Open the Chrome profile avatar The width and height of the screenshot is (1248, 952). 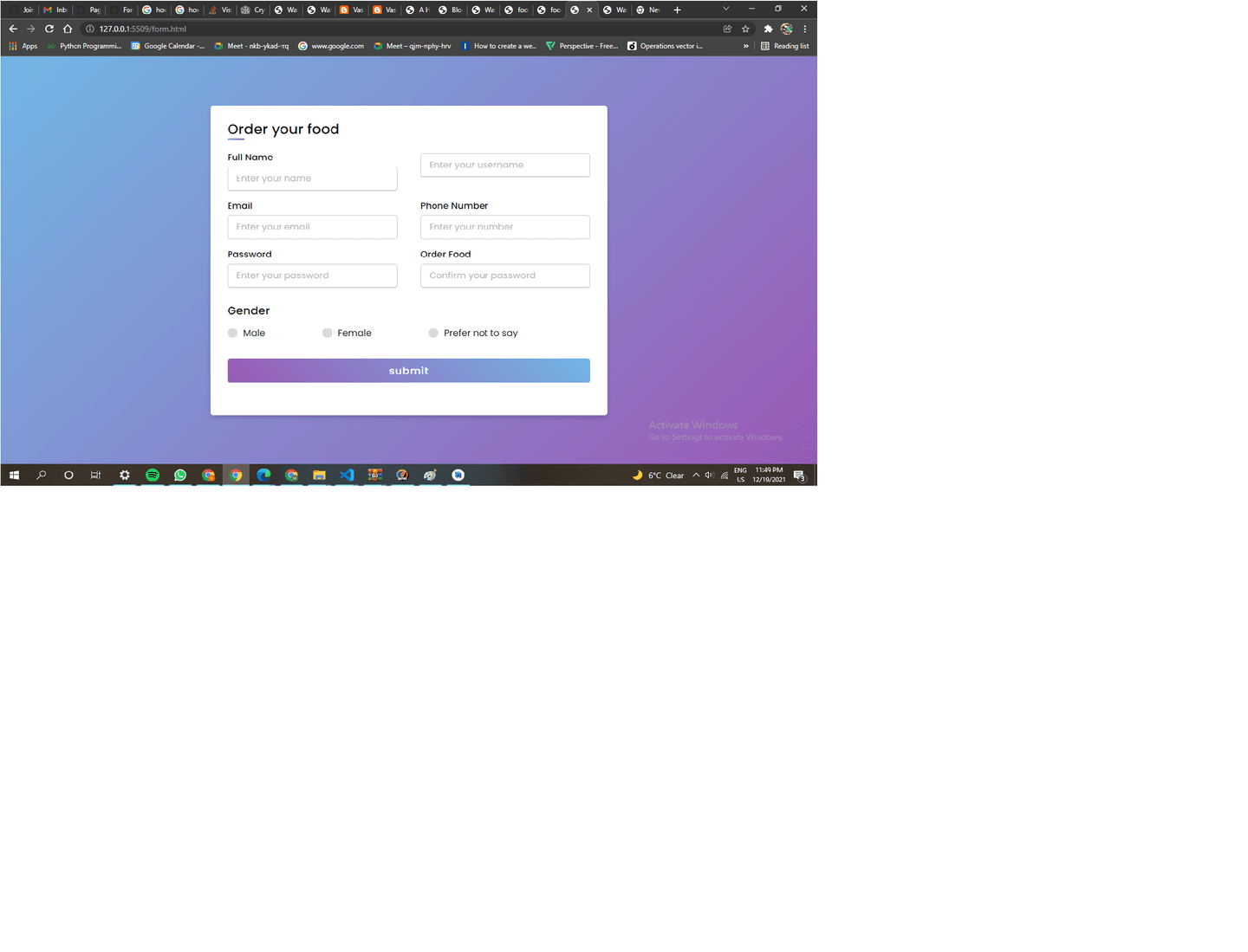[x=786, y=29]
